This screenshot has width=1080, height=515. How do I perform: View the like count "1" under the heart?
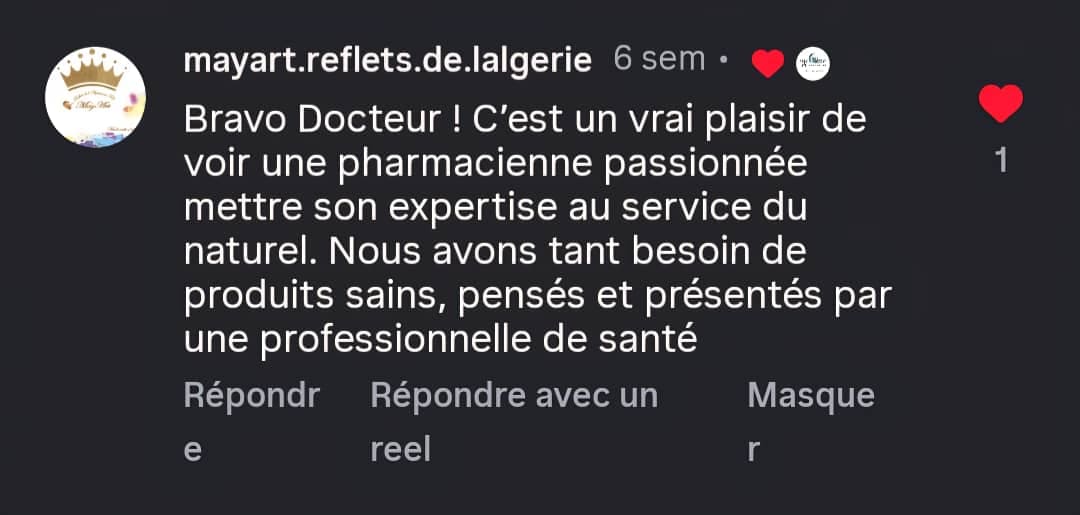(1001, 162)
